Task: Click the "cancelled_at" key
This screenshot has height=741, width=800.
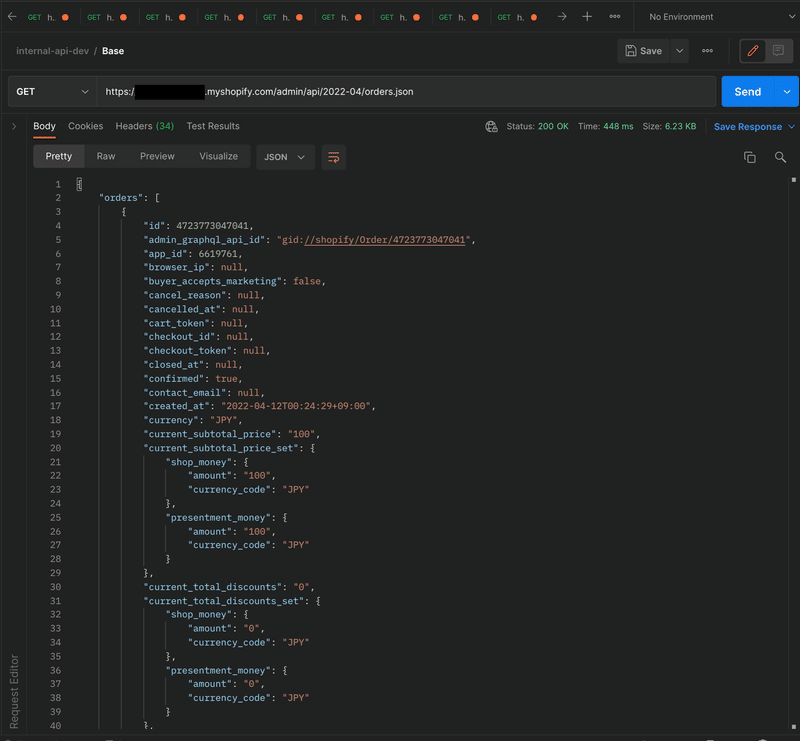Action: (x=182, y=310)
